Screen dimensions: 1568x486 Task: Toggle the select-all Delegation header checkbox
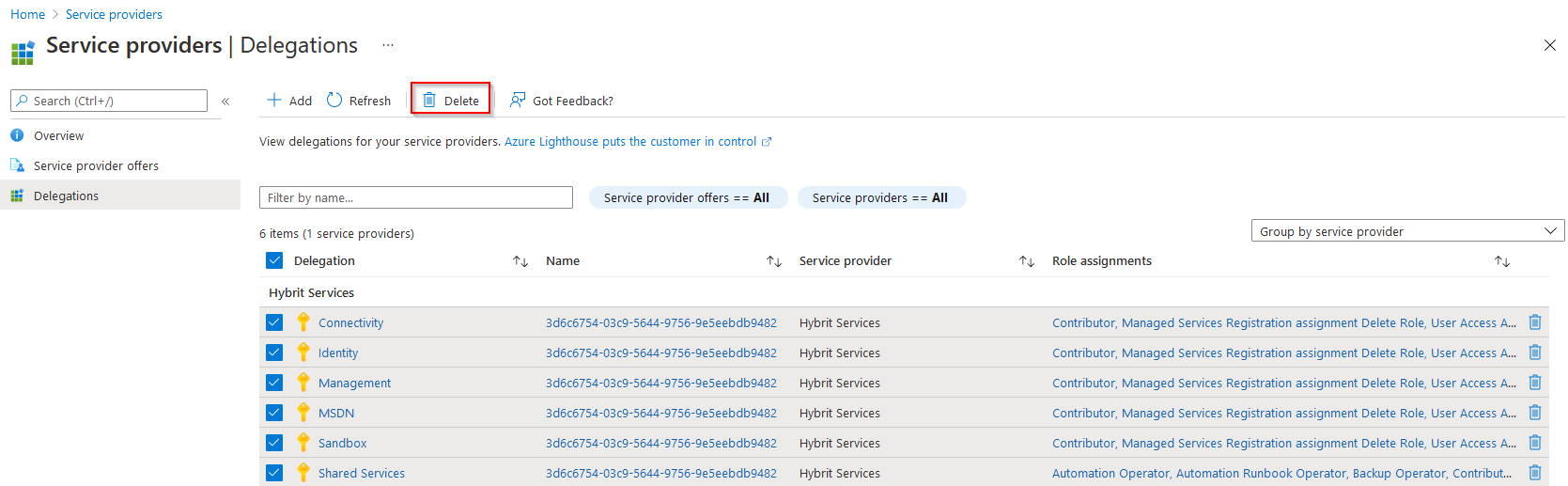(x=274, y=260)
